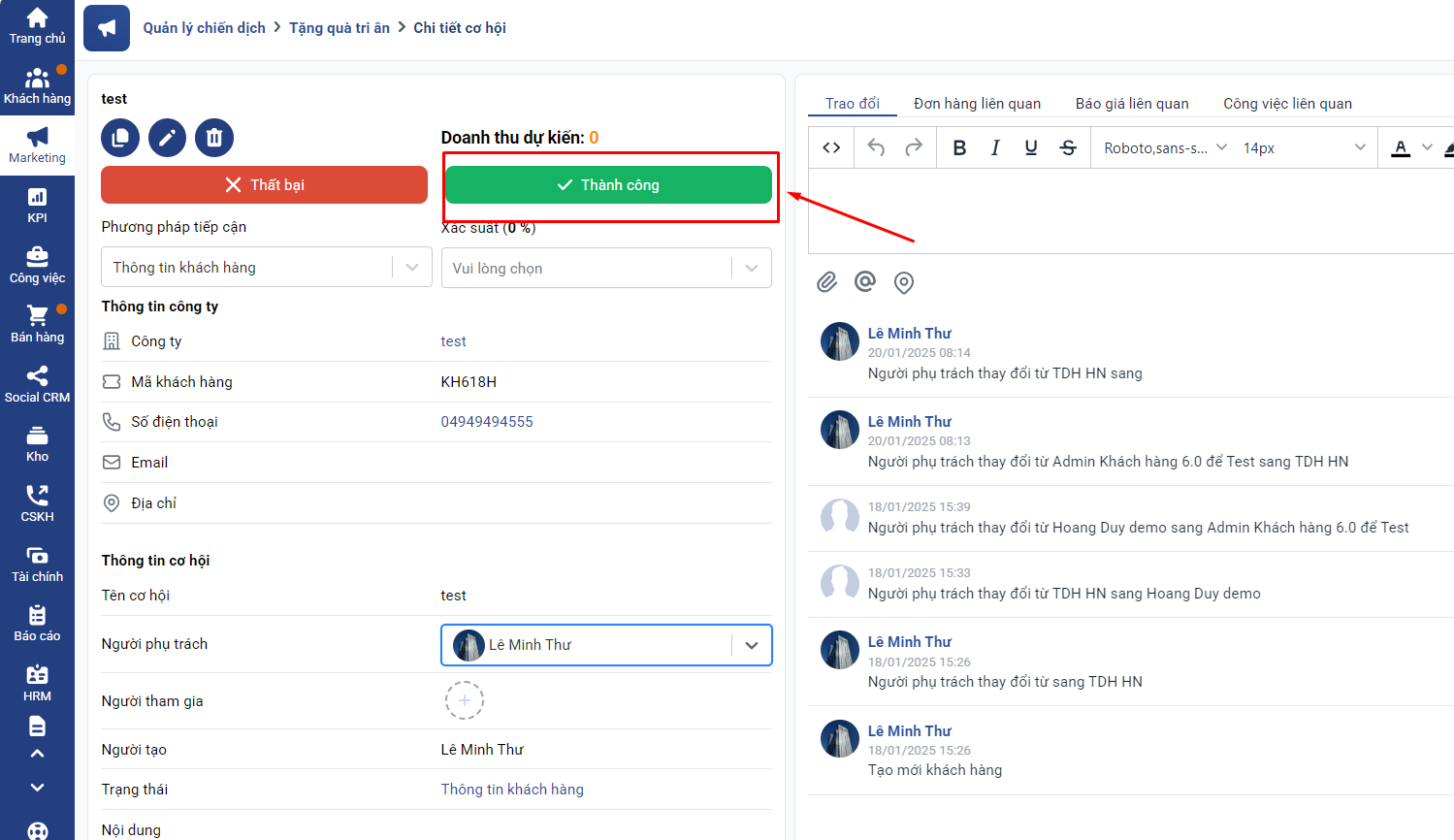The image size is (1454, 840).
Task: Toggle italic formatting
Action: 995,147
